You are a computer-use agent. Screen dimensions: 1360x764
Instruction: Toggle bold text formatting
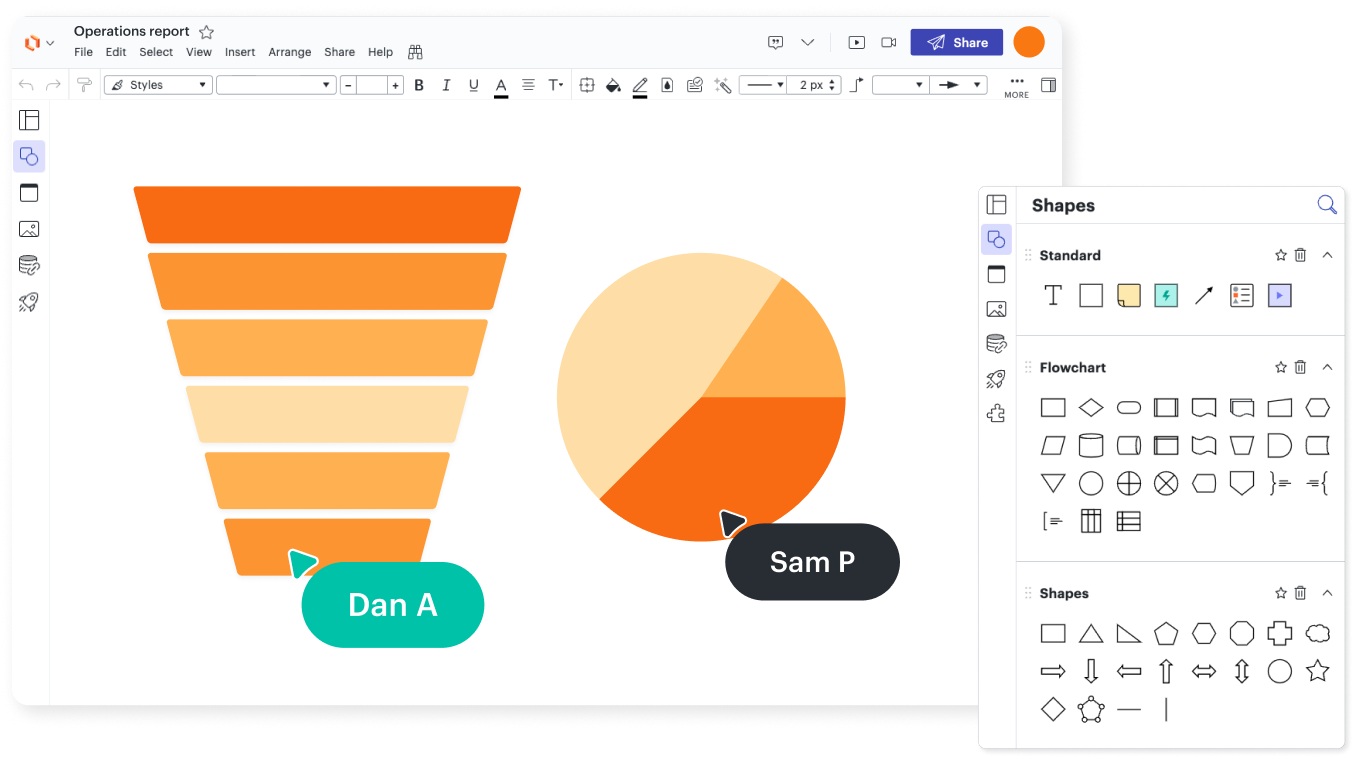pyautogui.click(x=419, y=85)
